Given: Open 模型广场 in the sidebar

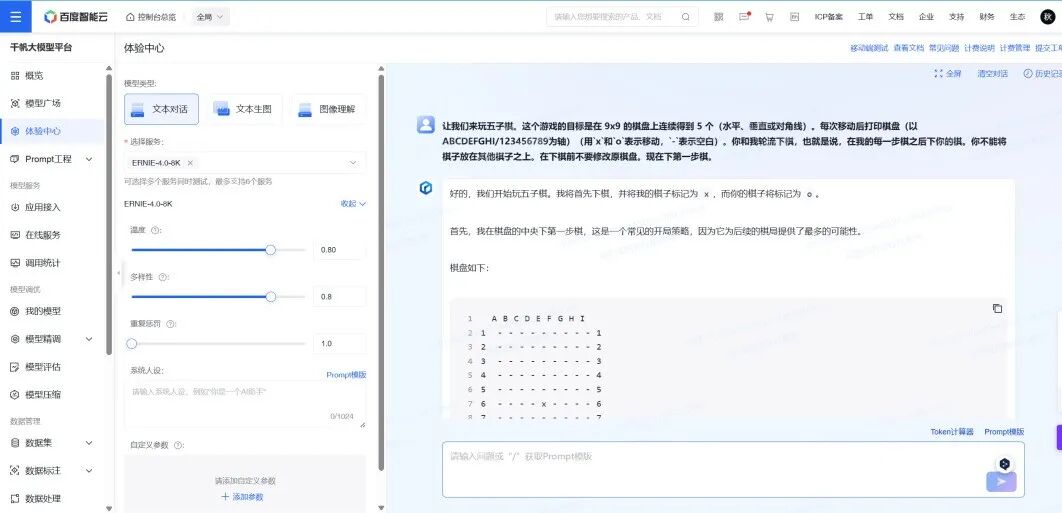Looking at the screenshot, I should (42, 104).
